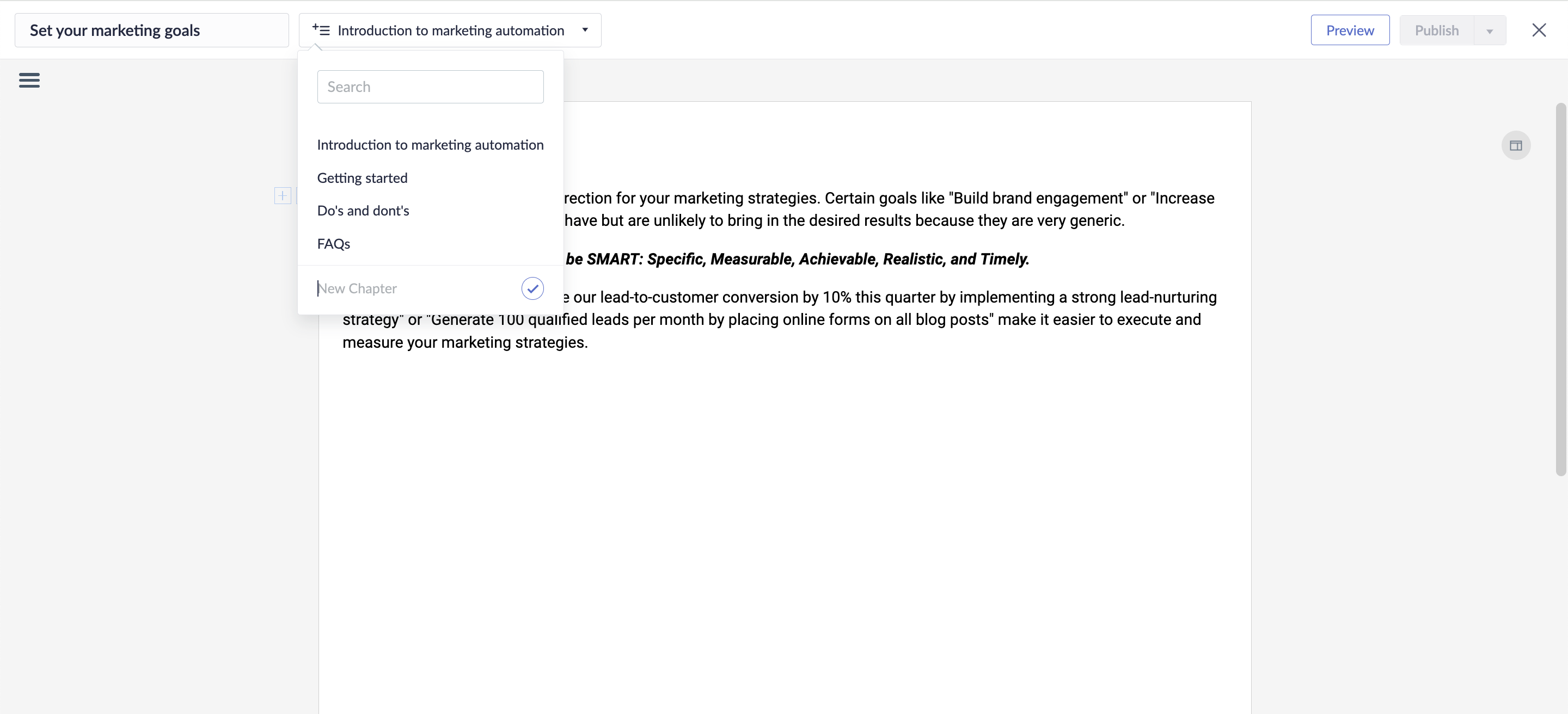Image resolution: width=1568 pixels, height=714 pixels.
Task: Choose the FAQs chapter
Action: click(x=334, y=244)
